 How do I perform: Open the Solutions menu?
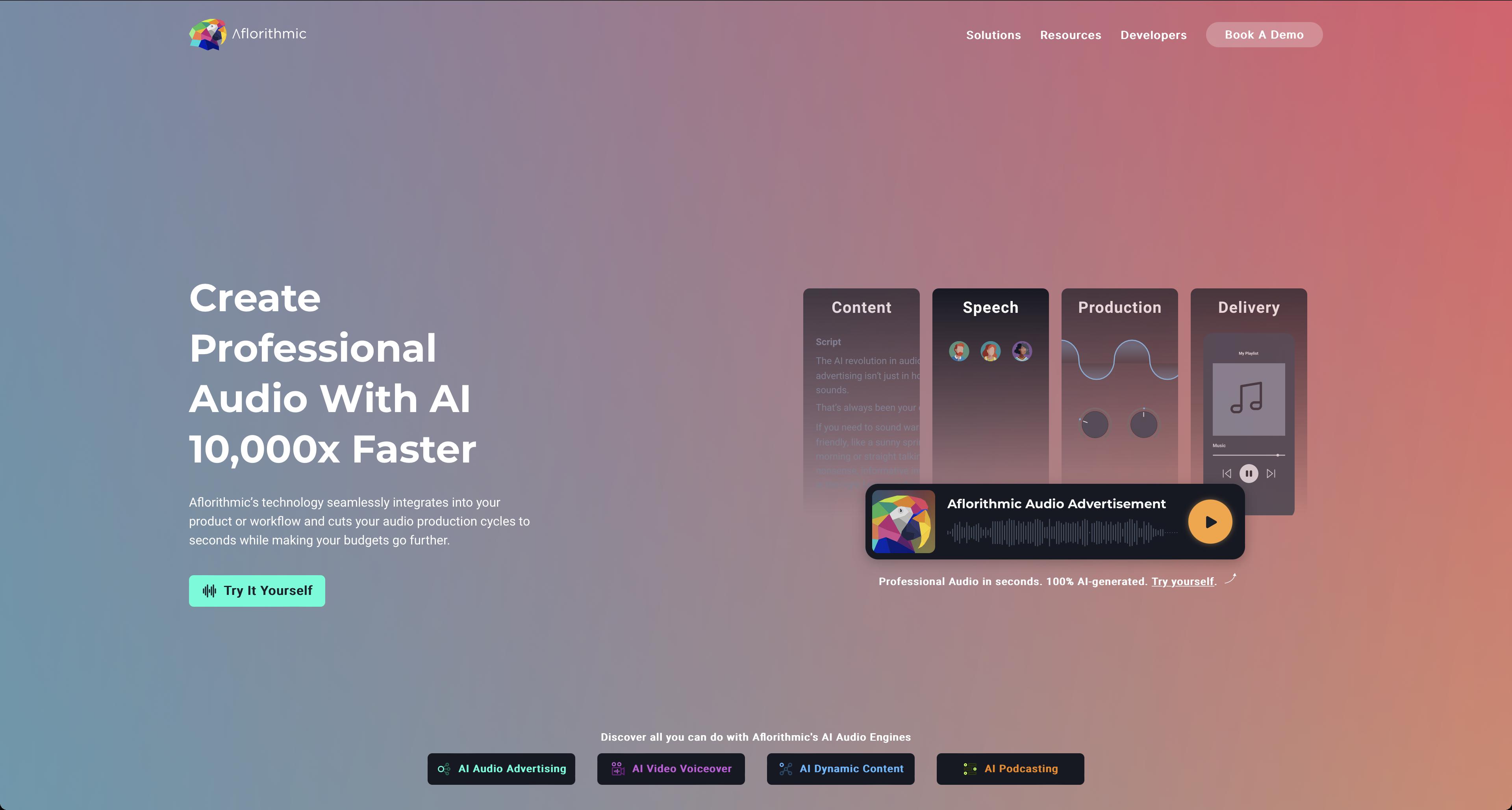(993, 35)
